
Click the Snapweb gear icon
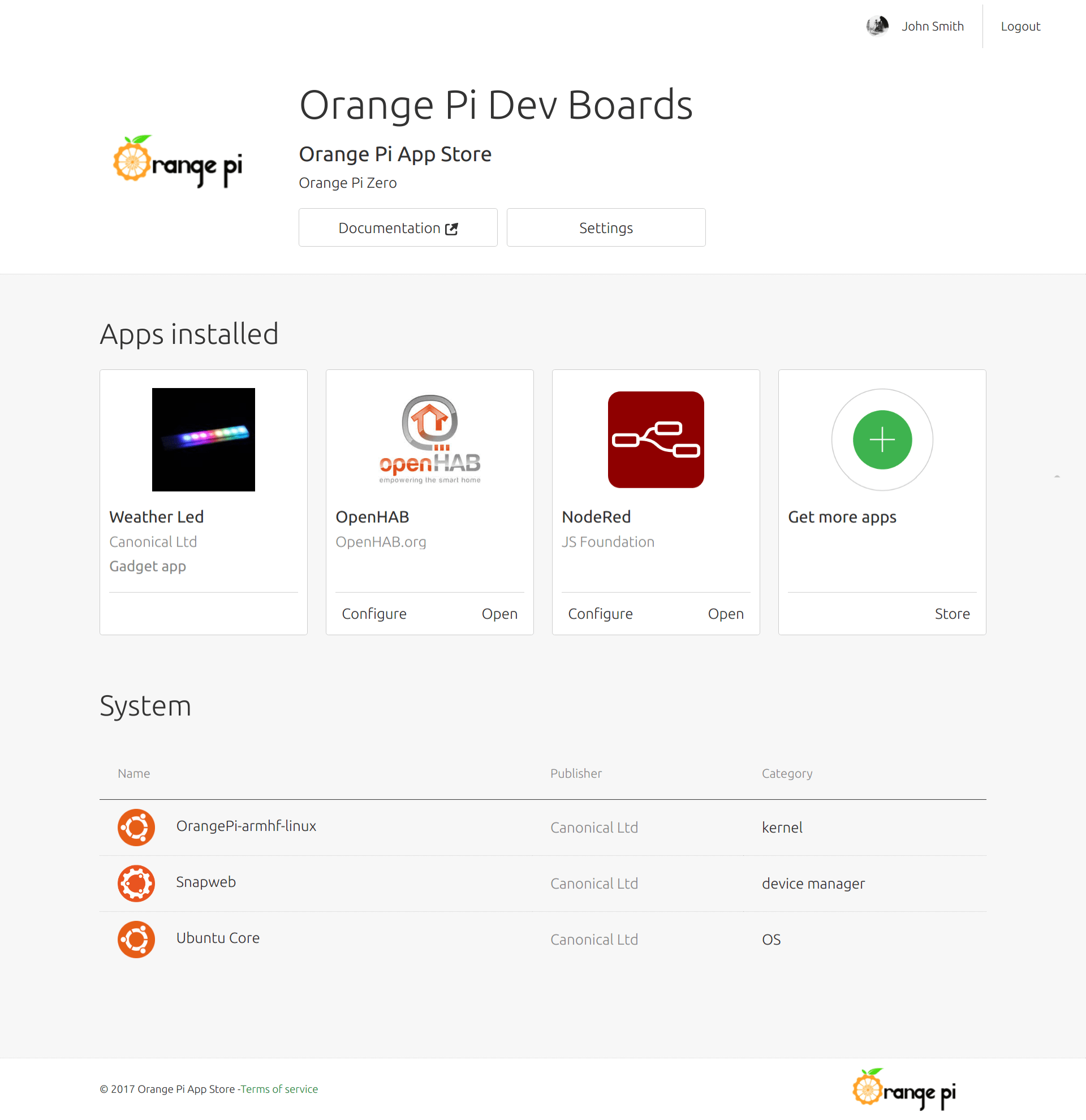tap(136, 883)
